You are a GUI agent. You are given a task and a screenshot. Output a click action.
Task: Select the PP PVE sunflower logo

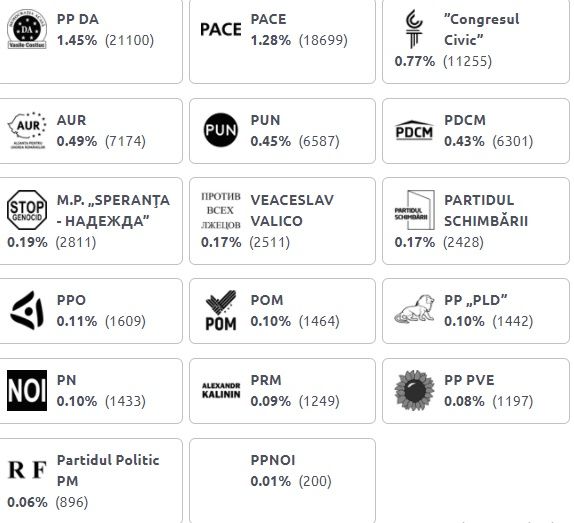coord(414,390)
